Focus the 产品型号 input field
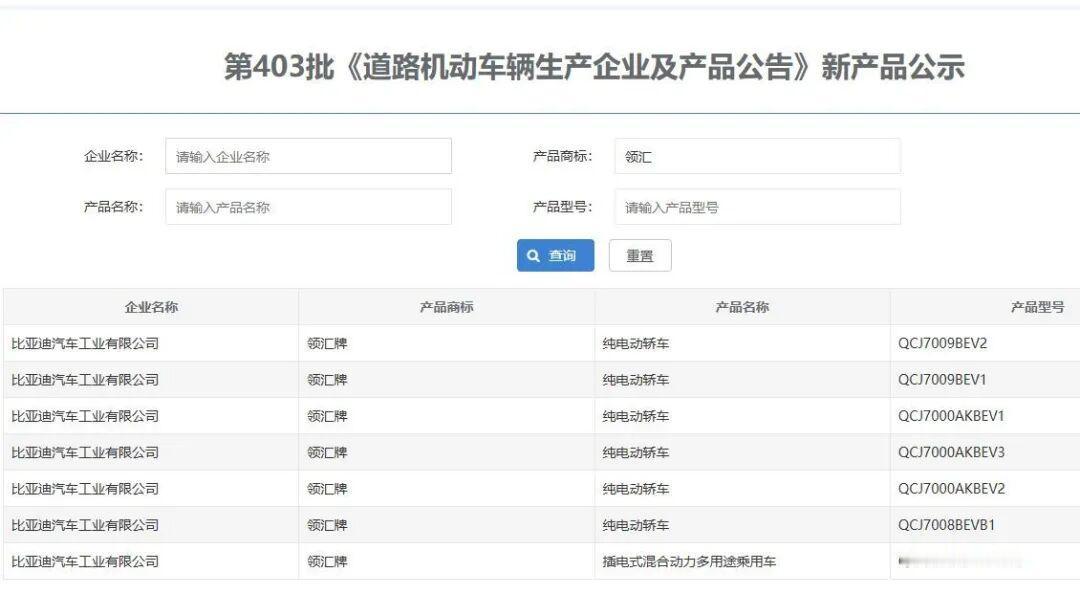1080x594 pixels. (x=758, y=207)
